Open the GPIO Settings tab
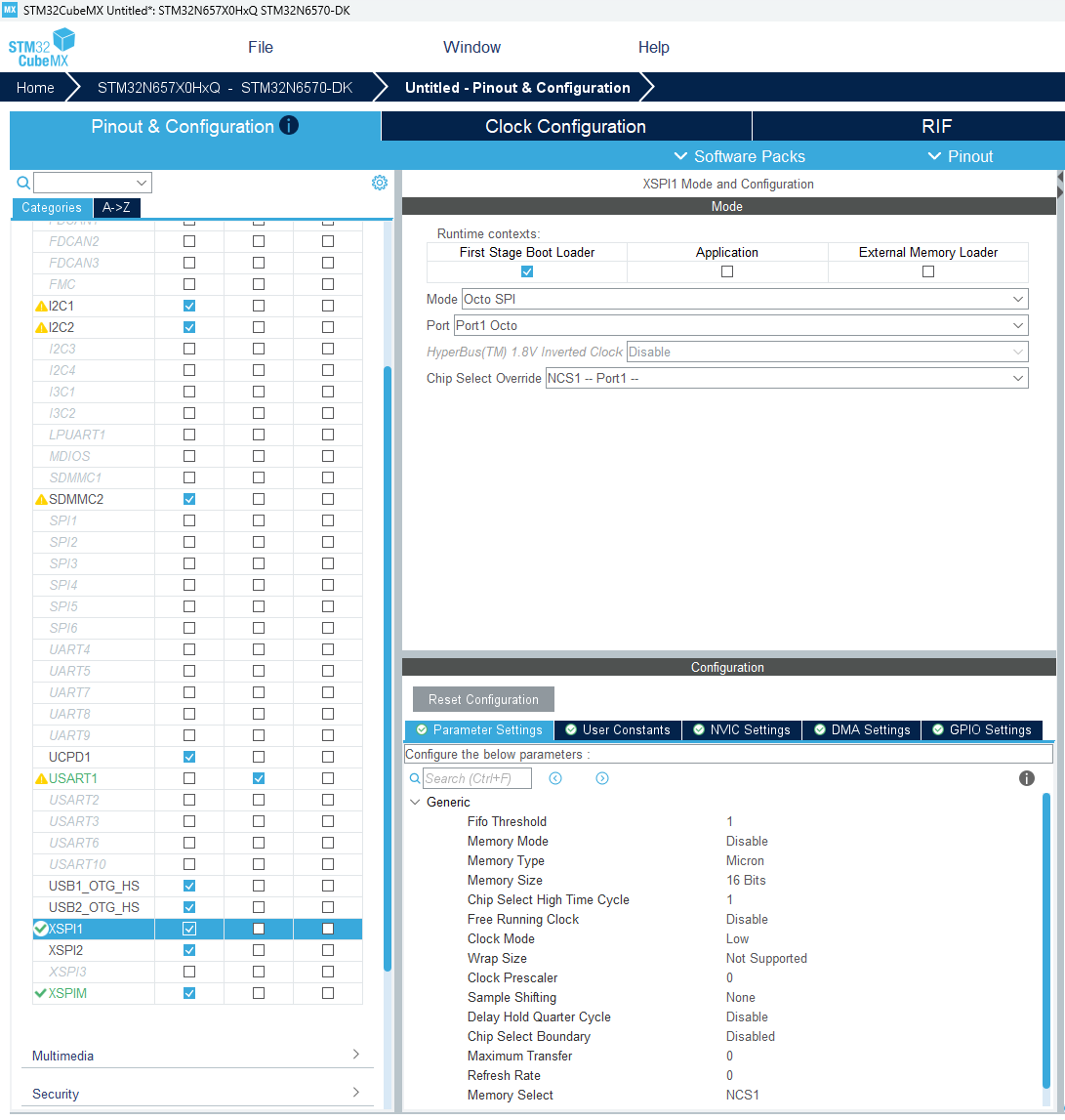The width and height of the screenshot is (1065, 1120). click(982, 730)
